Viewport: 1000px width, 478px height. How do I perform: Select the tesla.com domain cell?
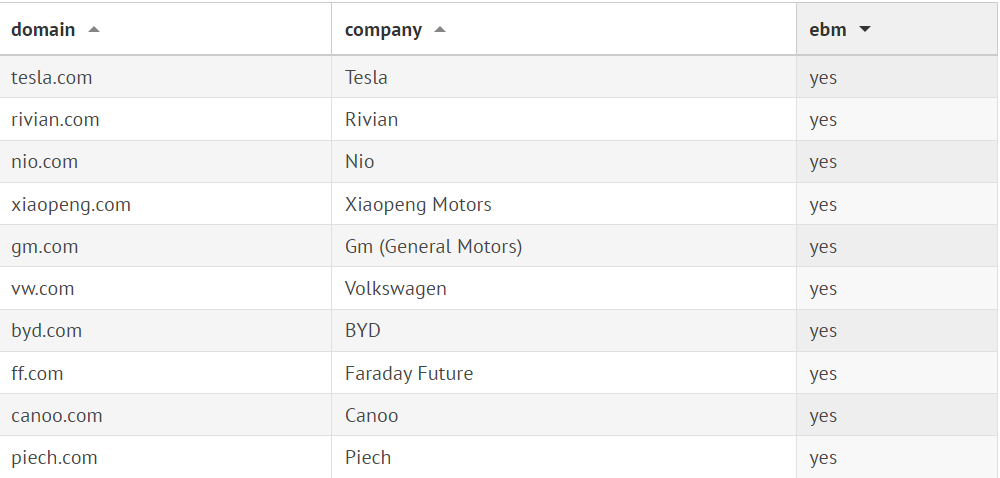coord(52,77)
